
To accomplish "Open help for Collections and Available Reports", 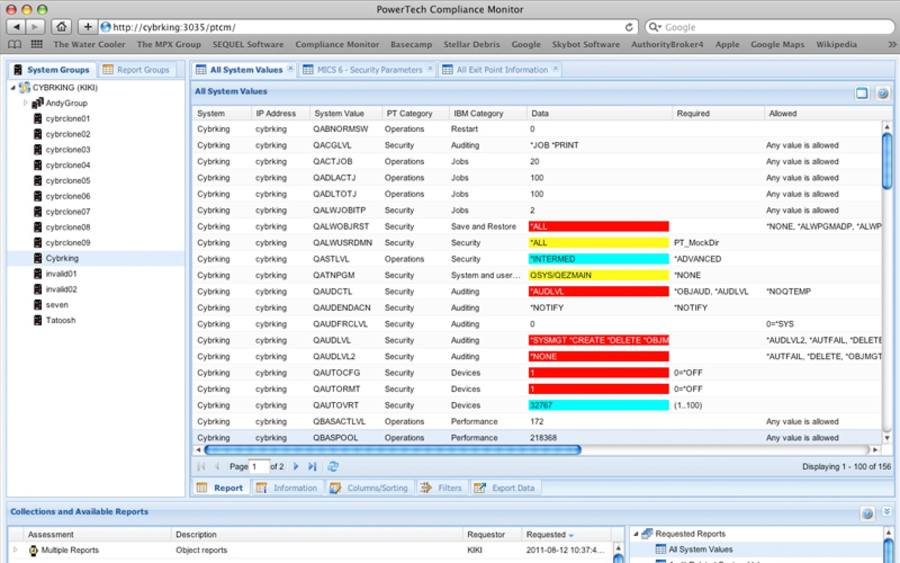I will click(868, 514).
